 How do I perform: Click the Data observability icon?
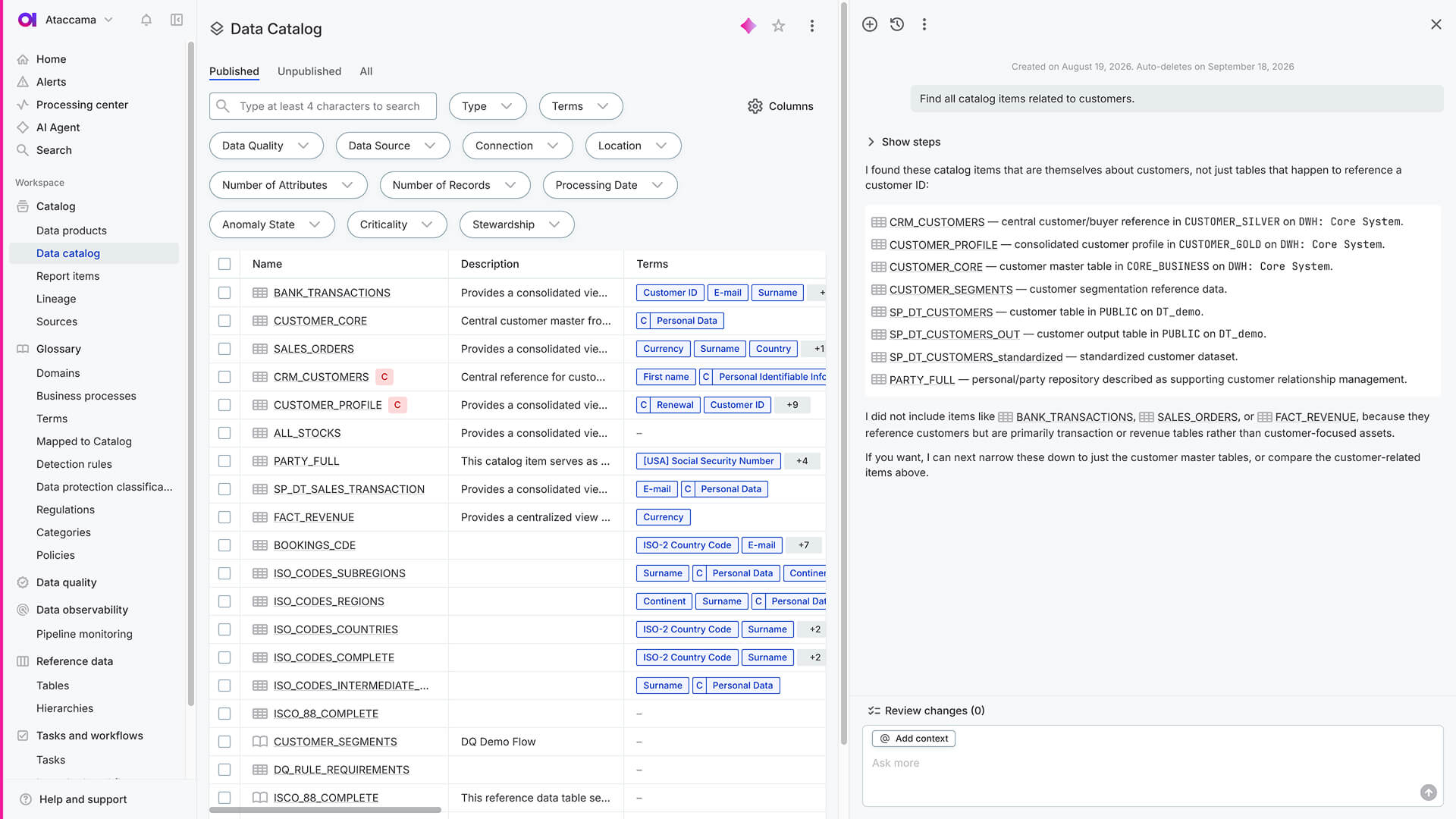pyautogui.click(x=23, y=610)
